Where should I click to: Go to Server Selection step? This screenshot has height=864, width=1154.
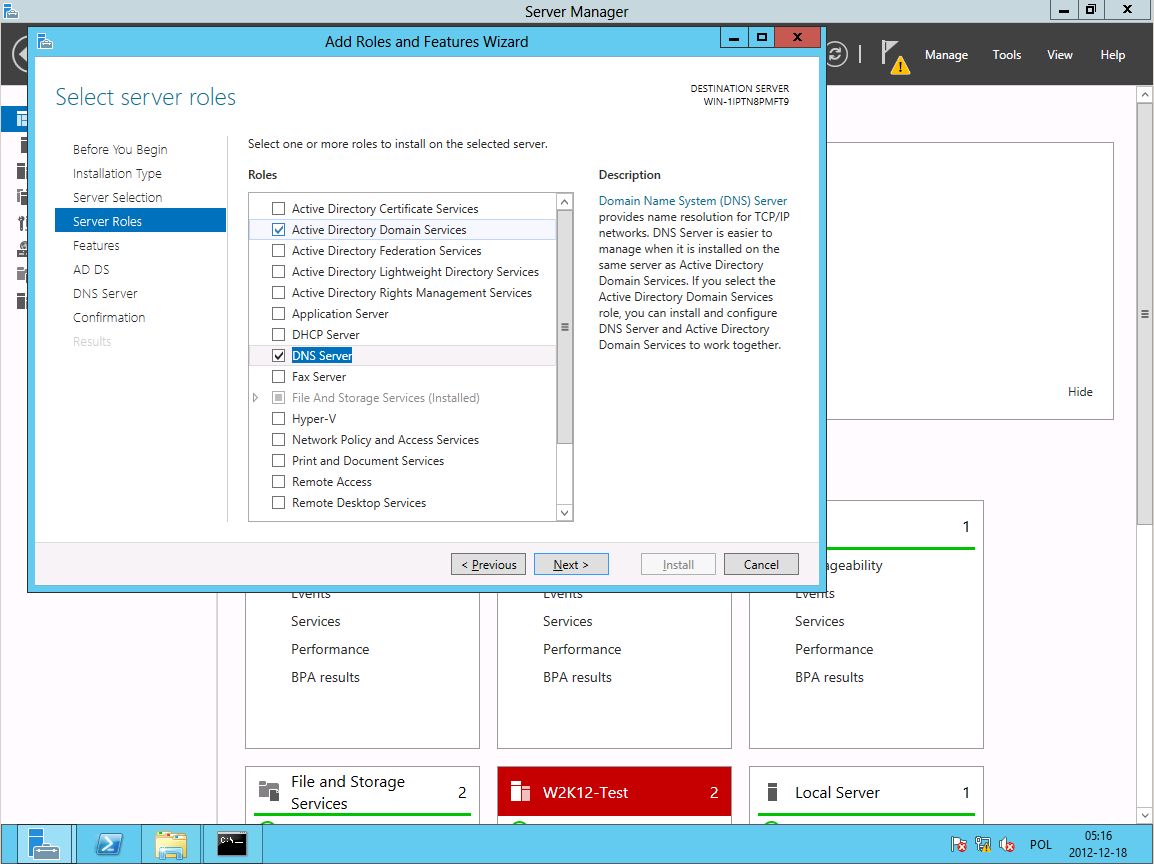[x=117, y=197]
